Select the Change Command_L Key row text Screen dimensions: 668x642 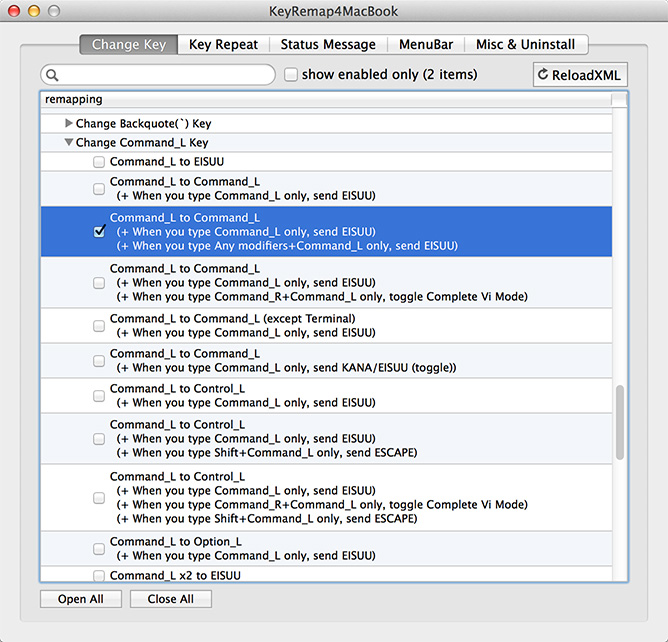[x=142, y=142]
